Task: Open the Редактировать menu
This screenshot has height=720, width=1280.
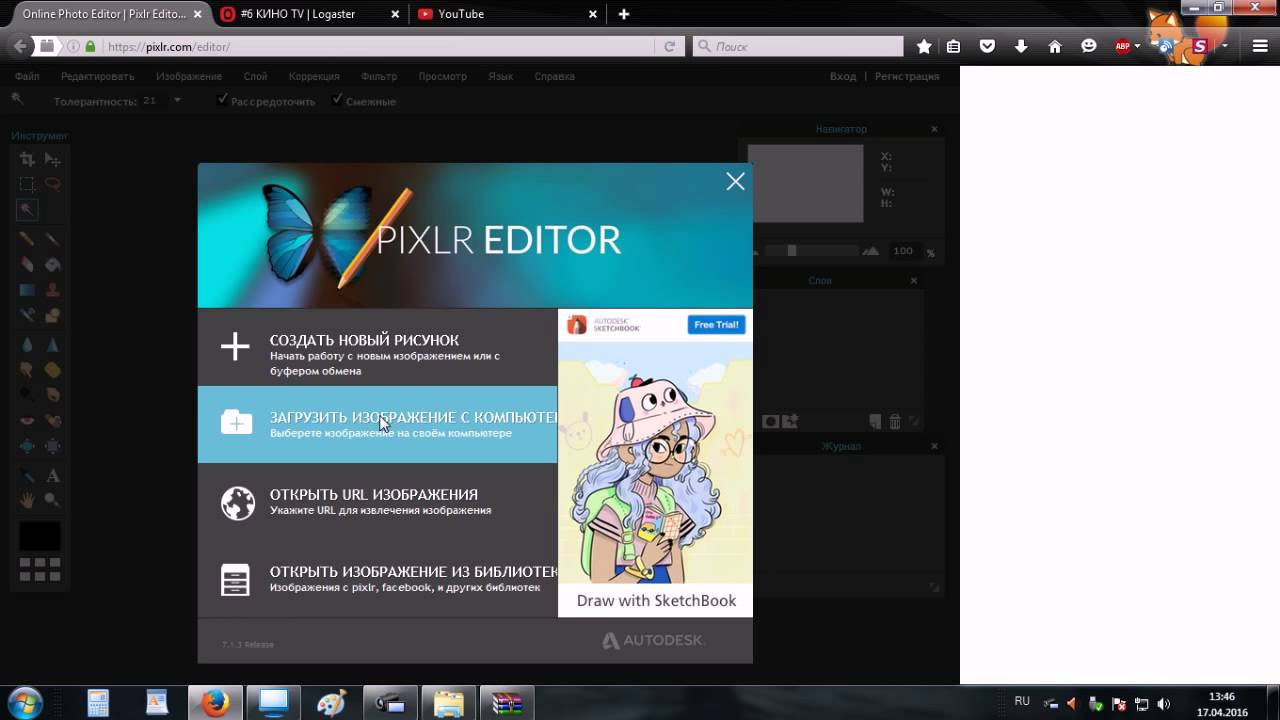Action: [97, 76]
